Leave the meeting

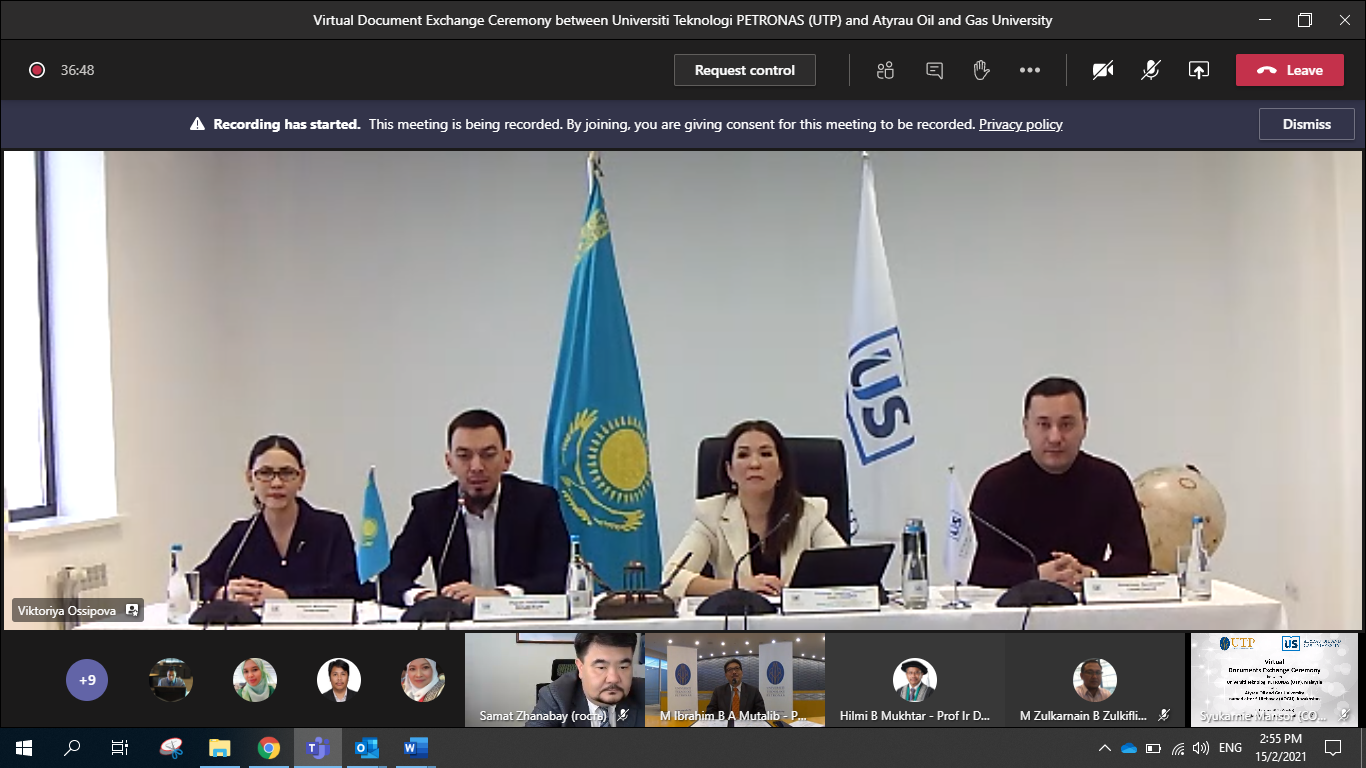pos(1289,70)
